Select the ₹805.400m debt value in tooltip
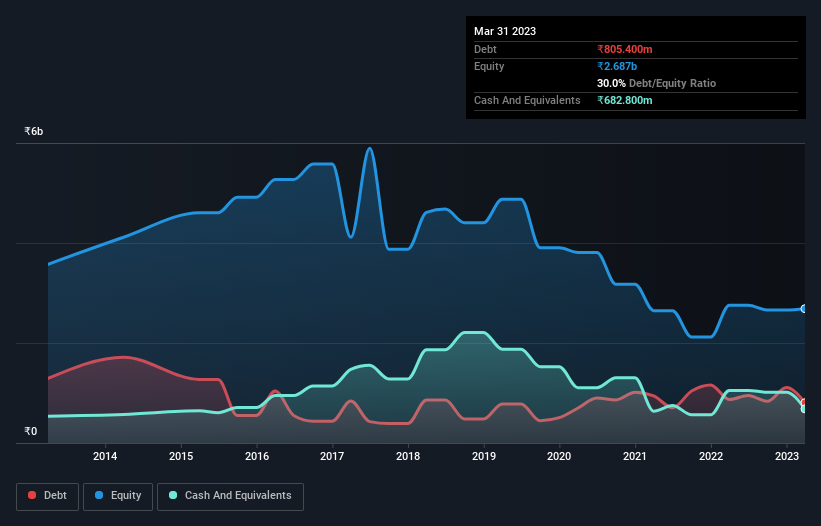 (x=625, y=49)
